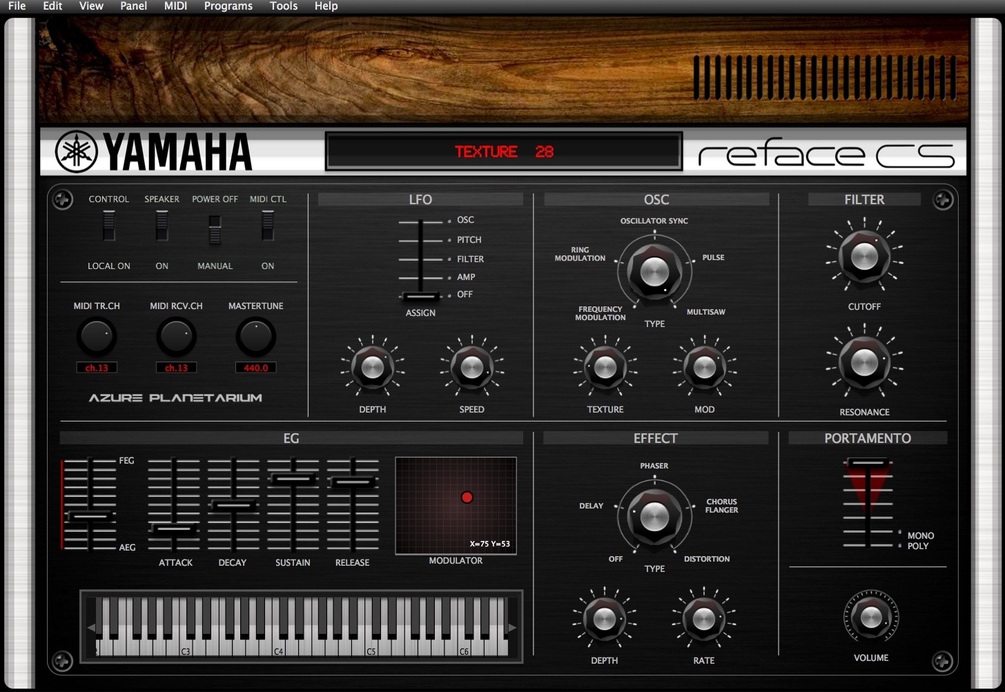This screenshot has height=692, width=1005.
Task: Click the MASTERTUNE knob
Action: [x=256, y=336]
